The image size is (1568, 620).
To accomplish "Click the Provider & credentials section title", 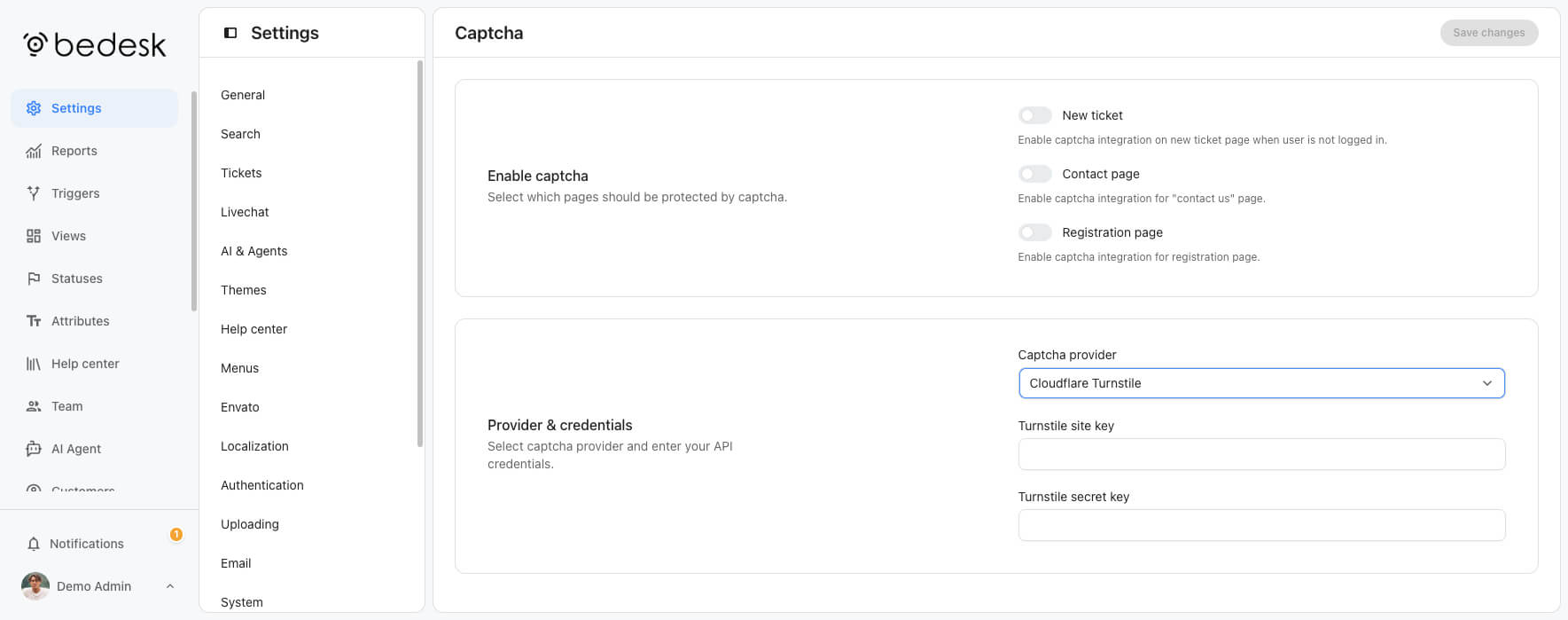I will tap(560, 425).
